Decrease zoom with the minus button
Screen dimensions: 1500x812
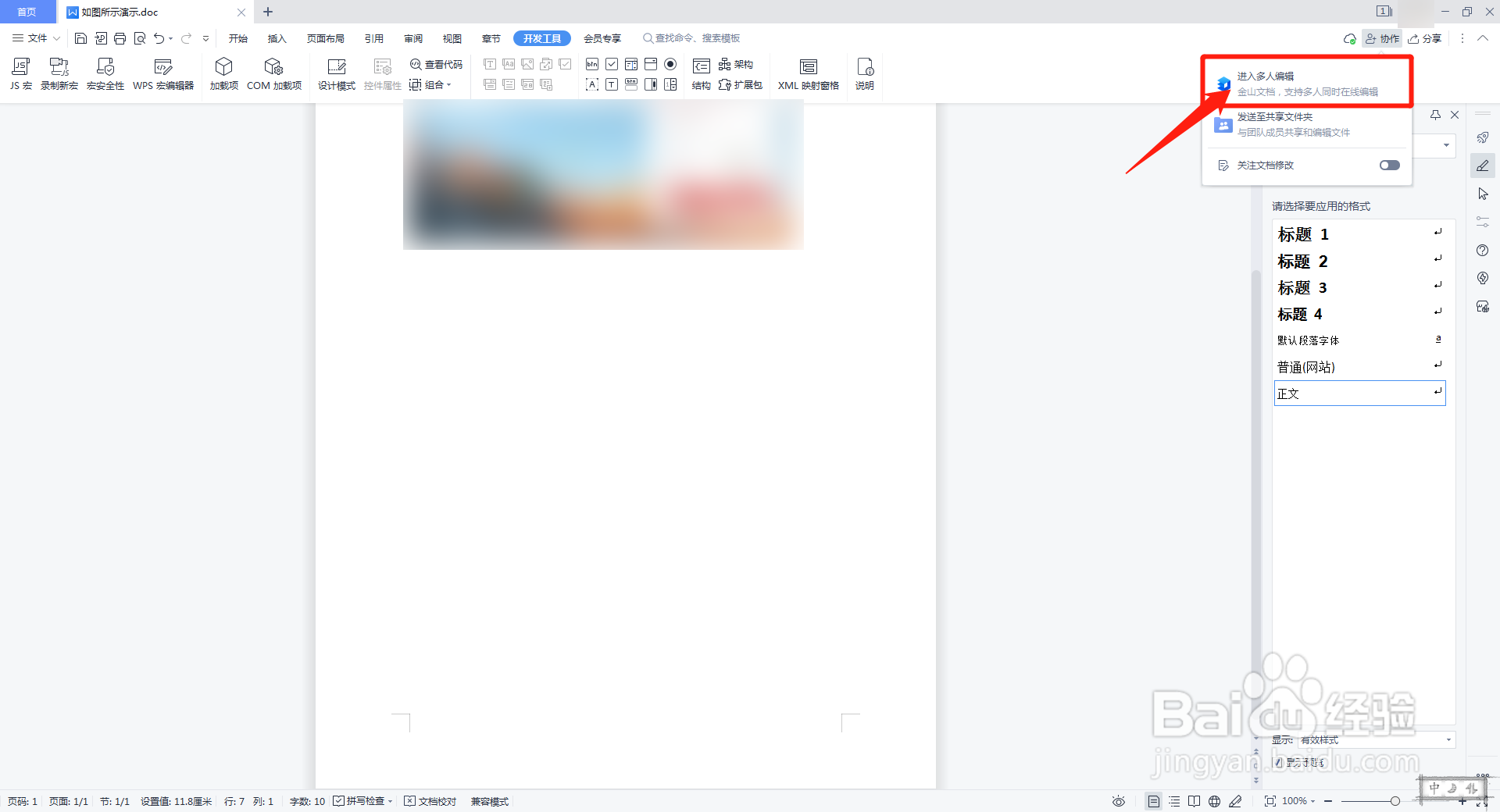[x=1328, y=801]
